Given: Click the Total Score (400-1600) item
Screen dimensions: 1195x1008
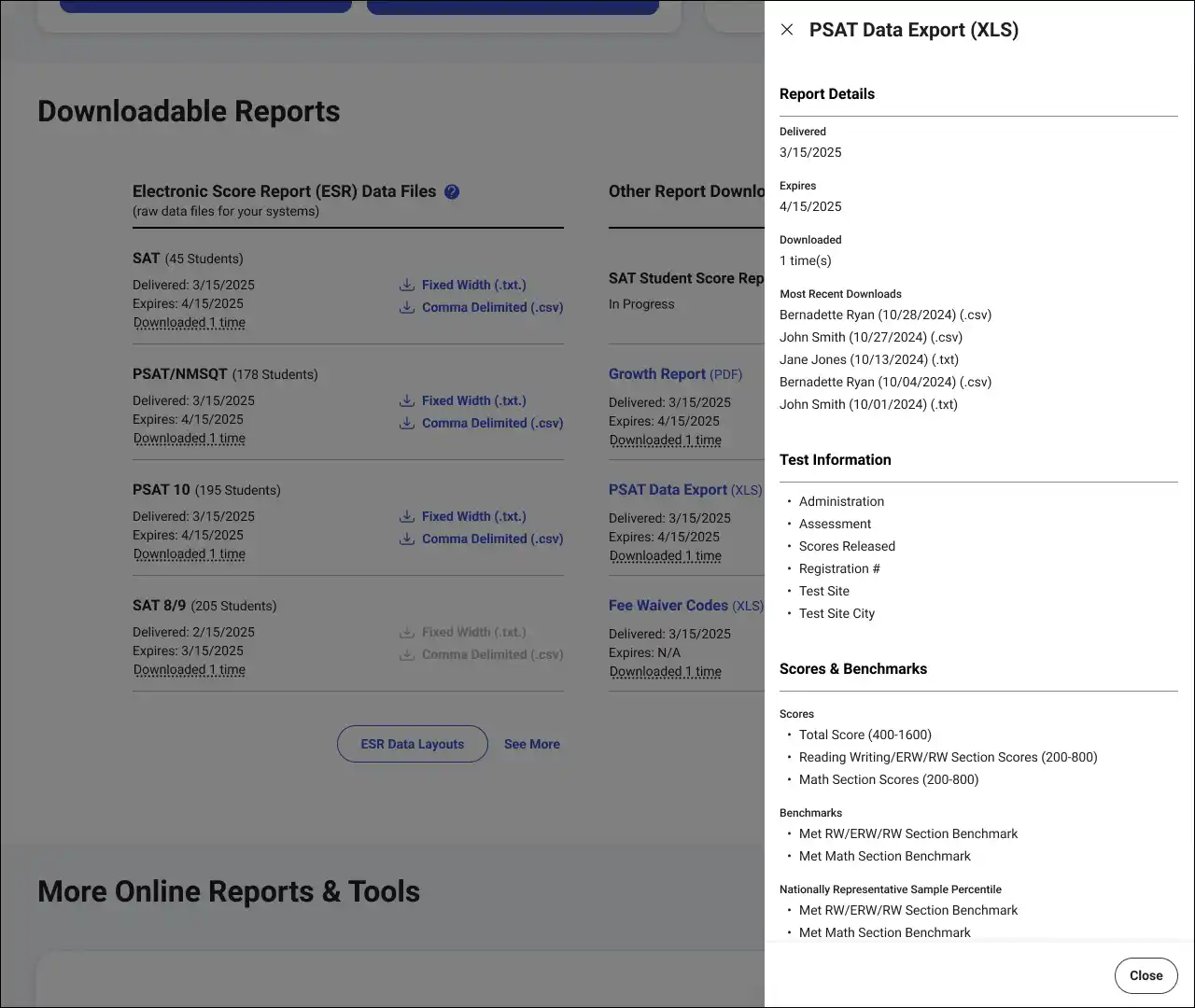Looking at the screenshot, I should (865, 735).
